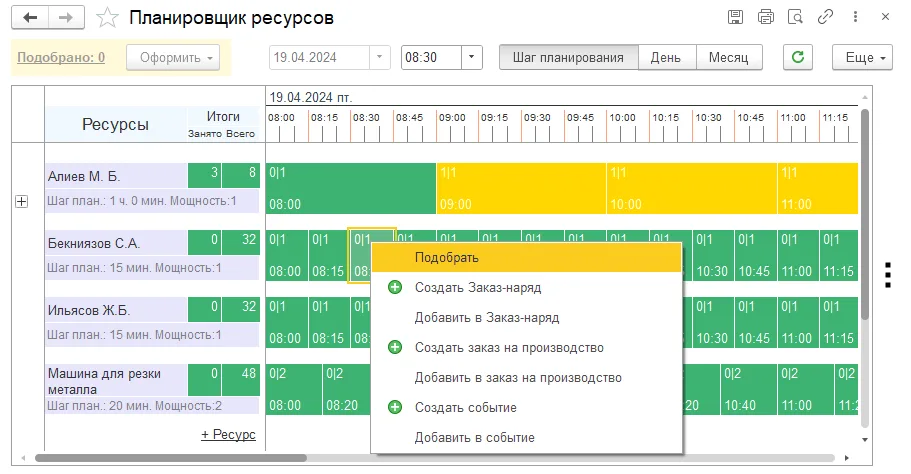
Task: Choose Создать Заказ-наряд menu entry
Action: coord(526,288)
